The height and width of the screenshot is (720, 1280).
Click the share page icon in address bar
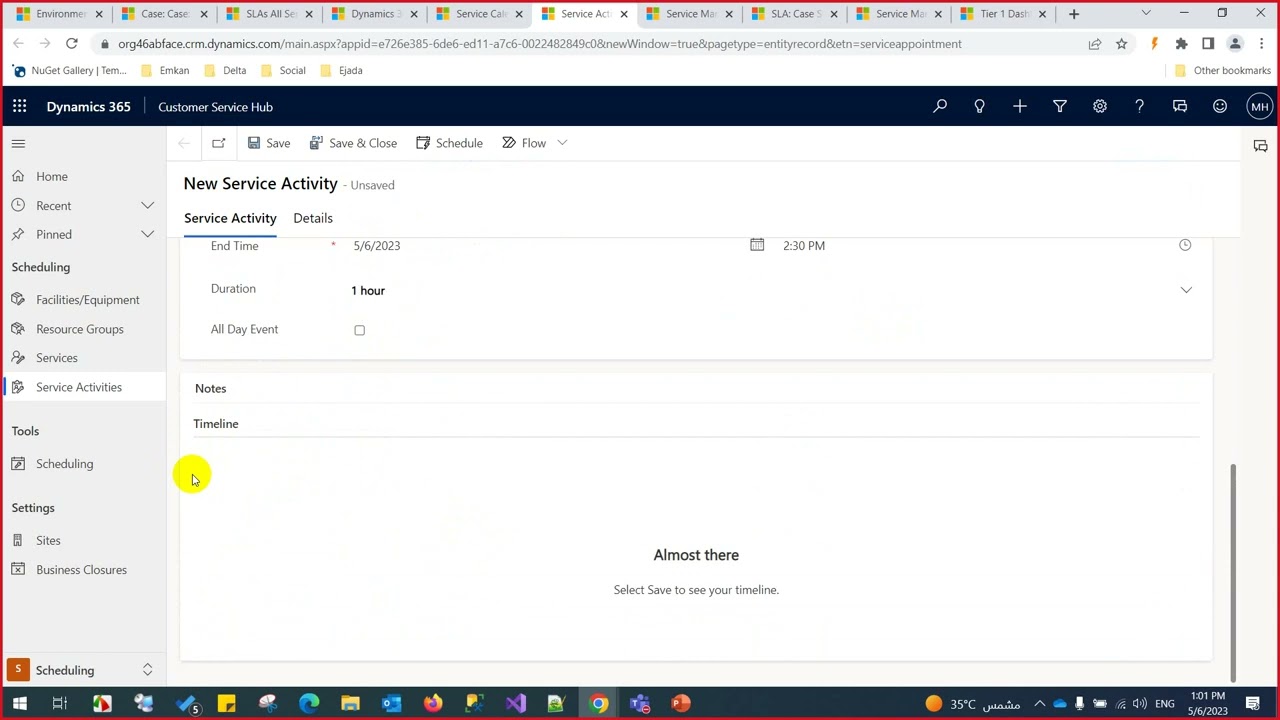pyautogui.click(x=1095, y=44)
